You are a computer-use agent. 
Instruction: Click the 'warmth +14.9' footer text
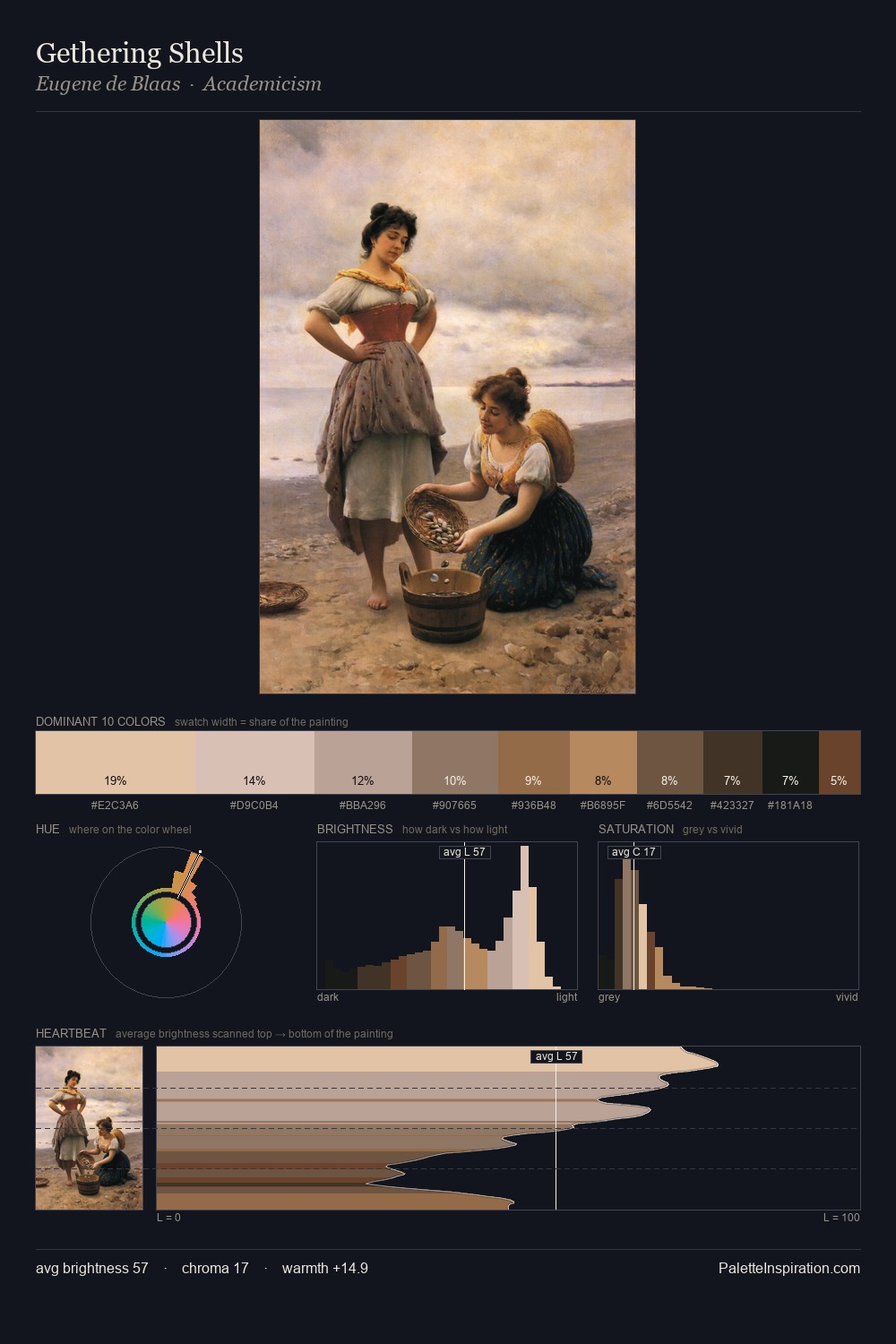coord(325,1269)
